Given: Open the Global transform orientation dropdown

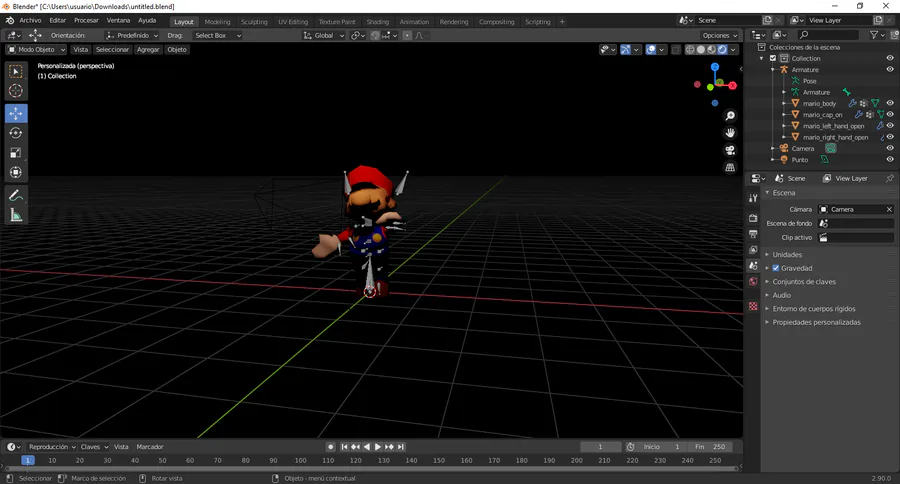Looking at the screenshot, I should [324, 36].
